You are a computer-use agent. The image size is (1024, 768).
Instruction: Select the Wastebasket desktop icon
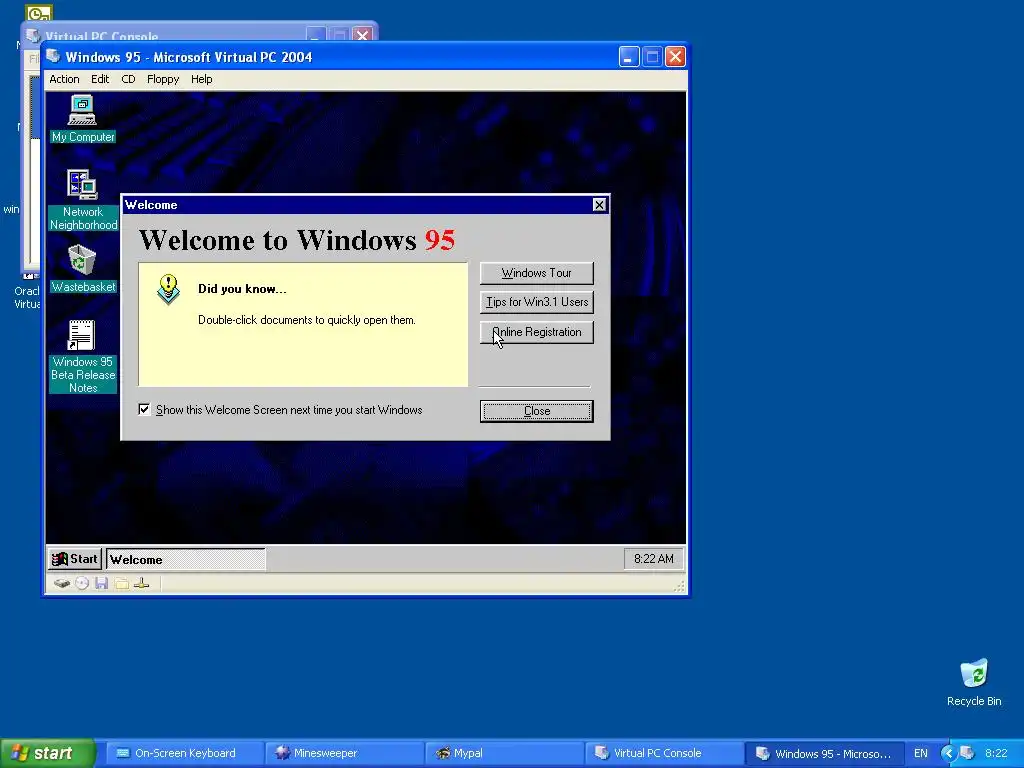83,268
